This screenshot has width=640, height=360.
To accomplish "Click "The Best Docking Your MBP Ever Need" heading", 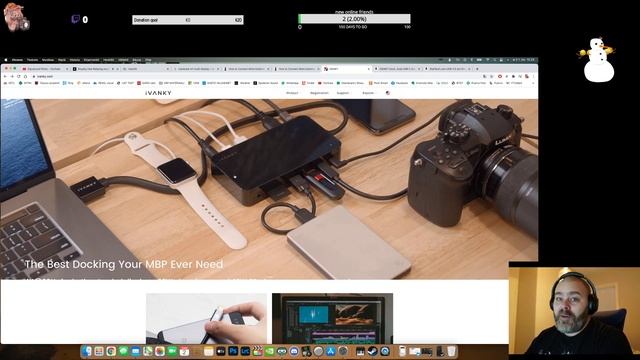I will (x=124, y=264).
